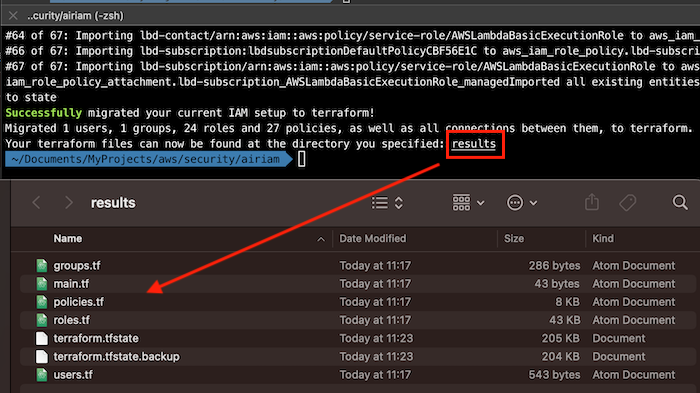Select the policies.tf file name
Viewport: 700px width, 393px height.
[x=79, y=302]
